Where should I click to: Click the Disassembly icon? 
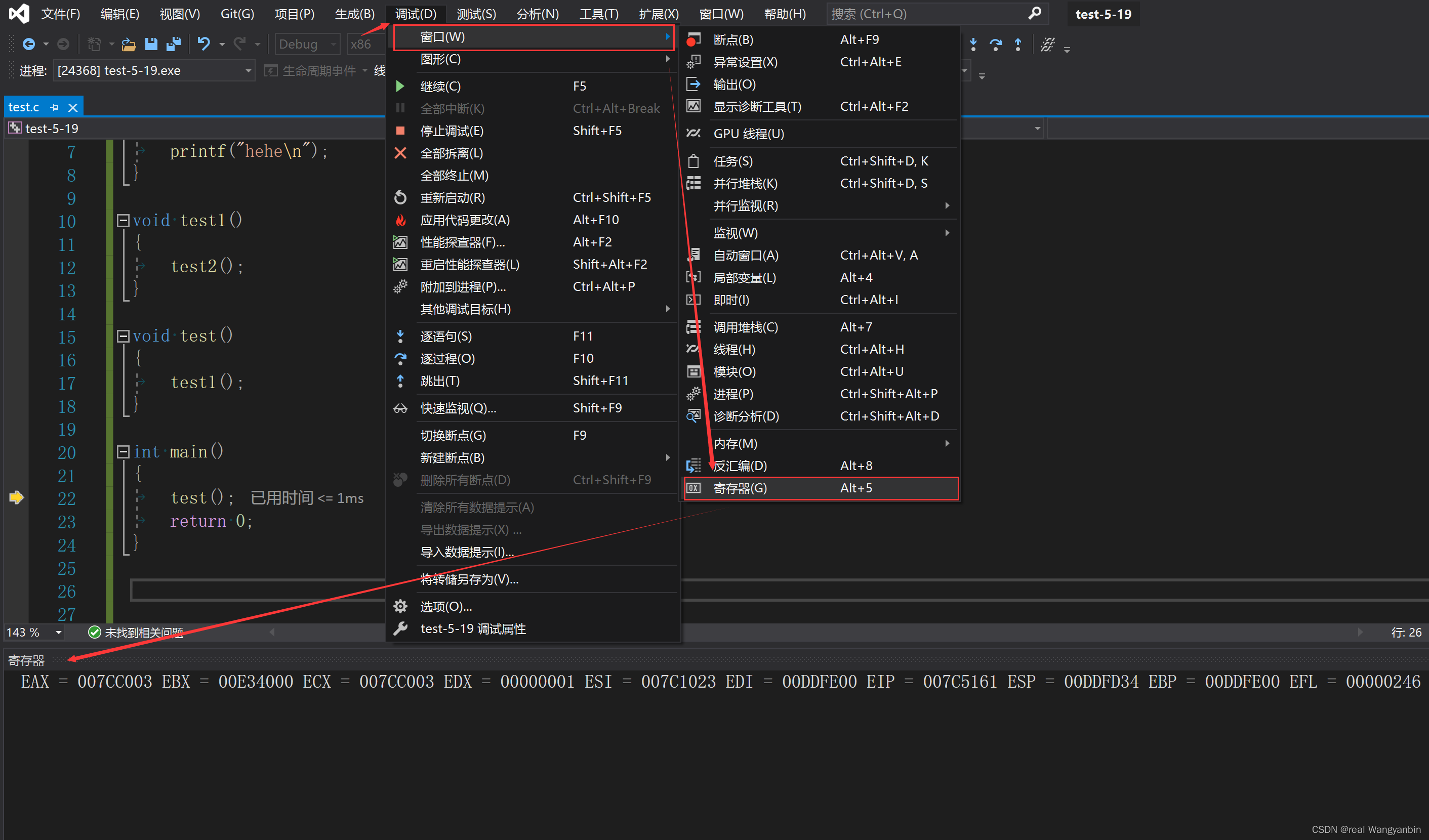693,466
